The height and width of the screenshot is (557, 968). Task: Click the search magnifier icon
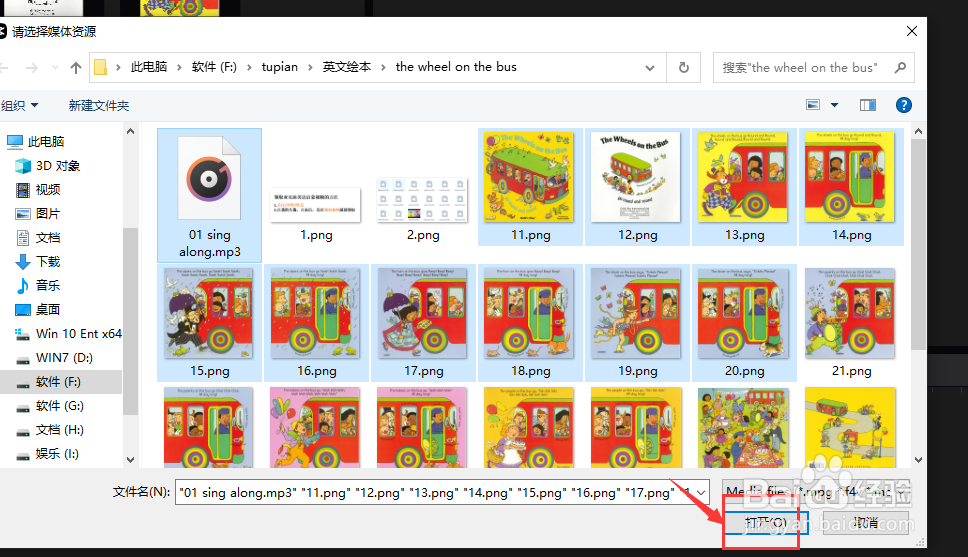tap(900, 67)
